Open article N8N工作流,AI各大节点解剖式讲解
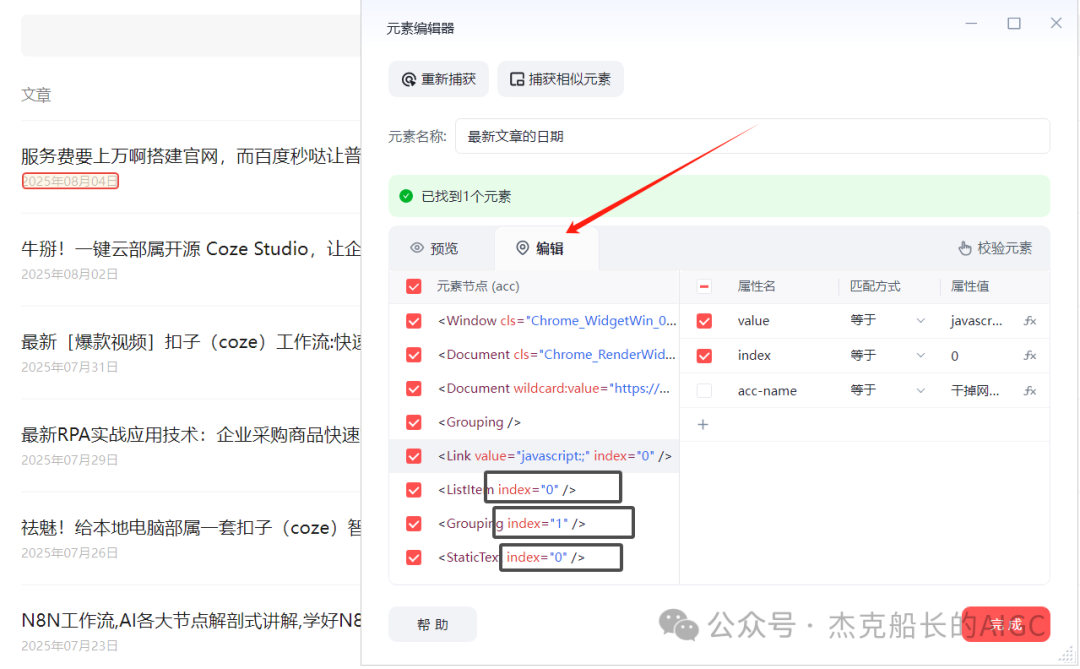The width and height of the screenshot is (1080, 669). coord(191,621)
